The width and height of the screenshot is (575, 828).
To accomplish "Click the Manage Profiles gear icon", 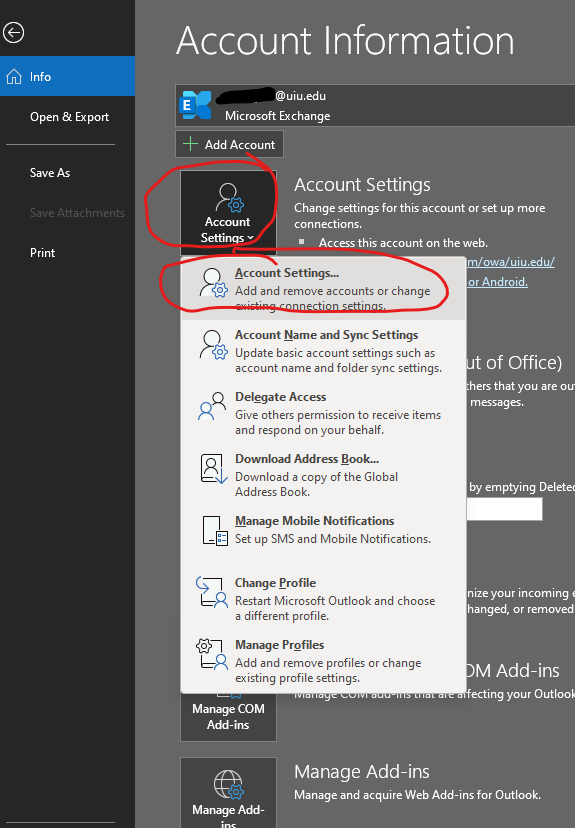I will point(212,654).
